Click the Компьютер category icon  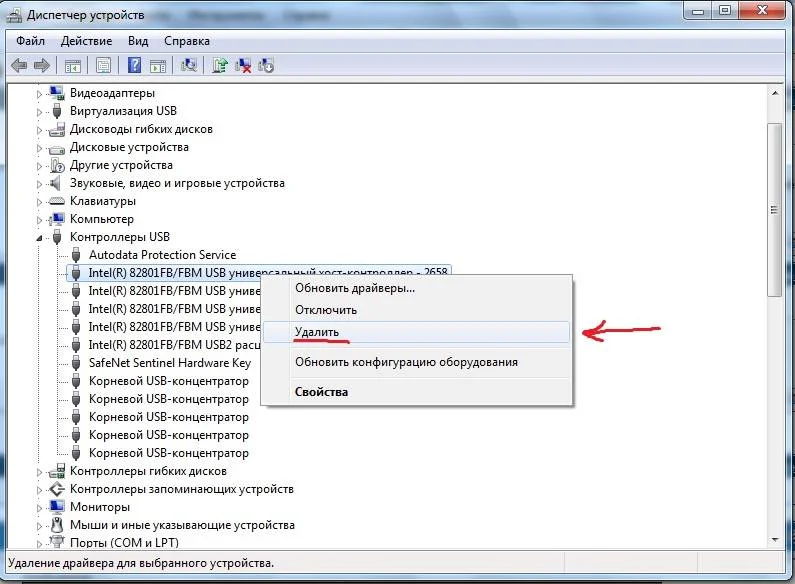tap(57, 219)
